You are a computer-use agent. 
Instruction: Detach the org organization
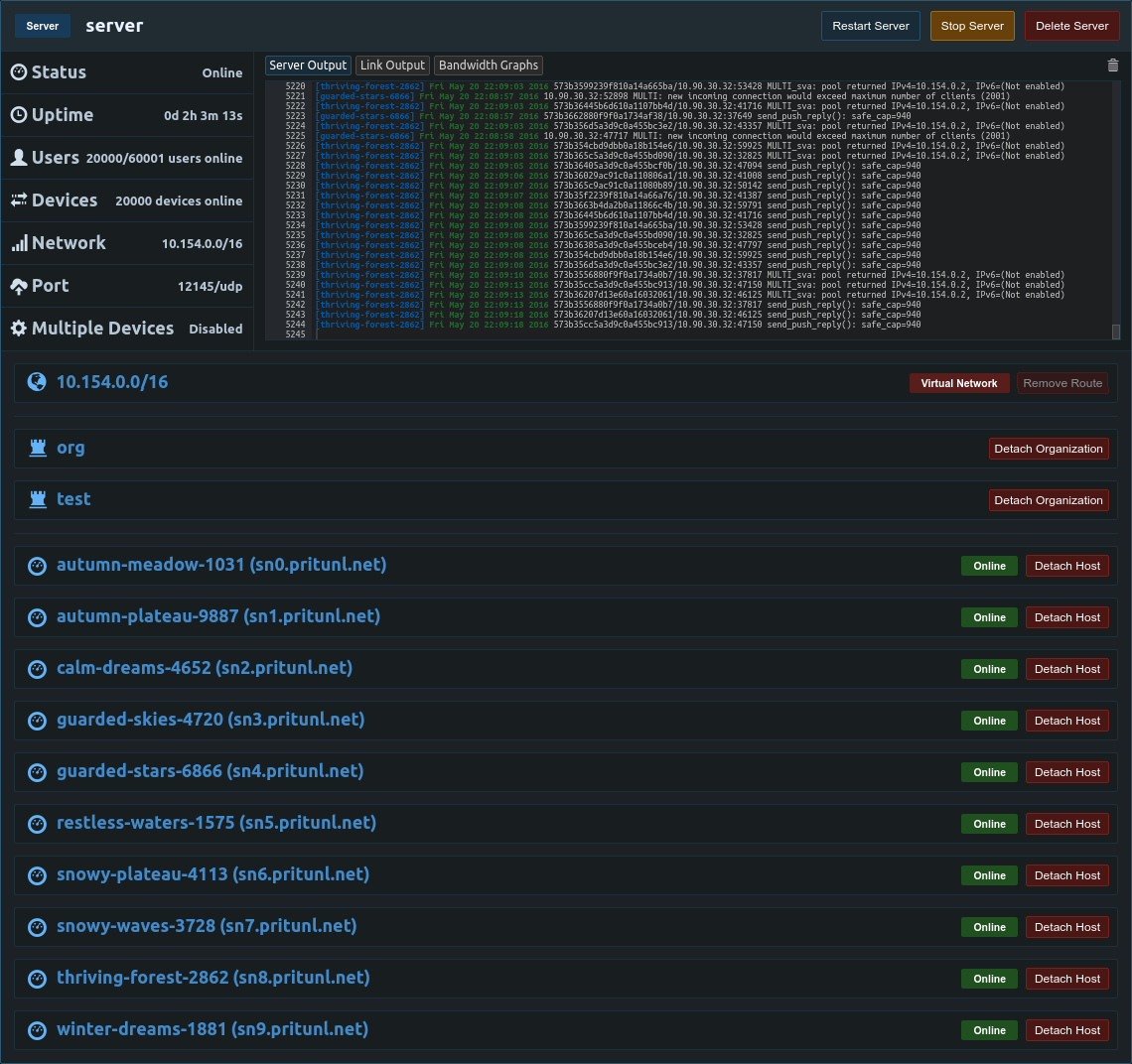coord(1049,449)
